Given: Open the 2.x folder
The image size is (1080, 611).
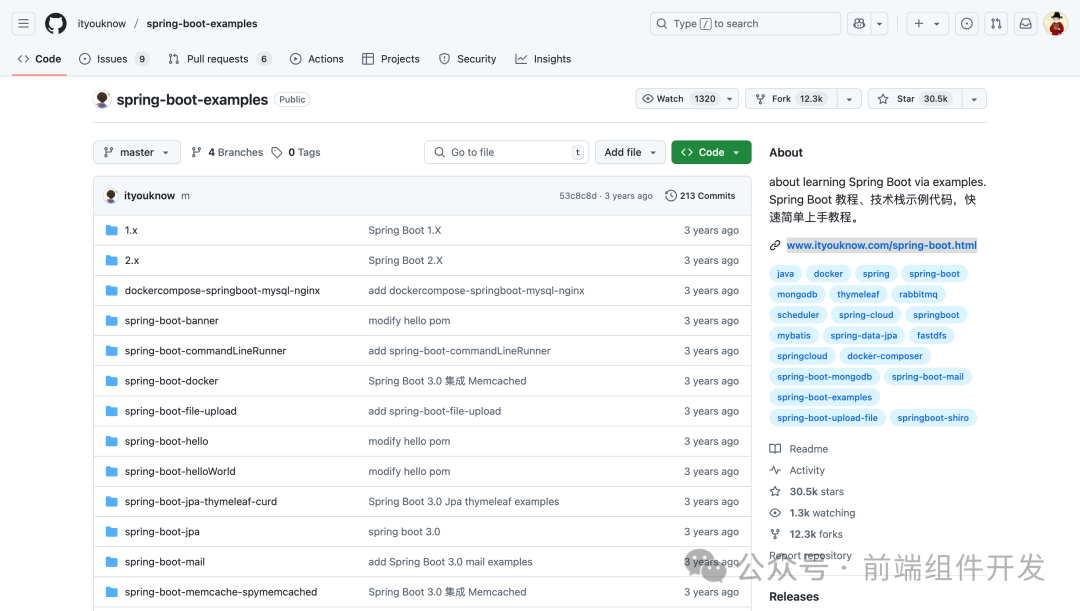Looking at the screenshot, I should coord(132,260).
